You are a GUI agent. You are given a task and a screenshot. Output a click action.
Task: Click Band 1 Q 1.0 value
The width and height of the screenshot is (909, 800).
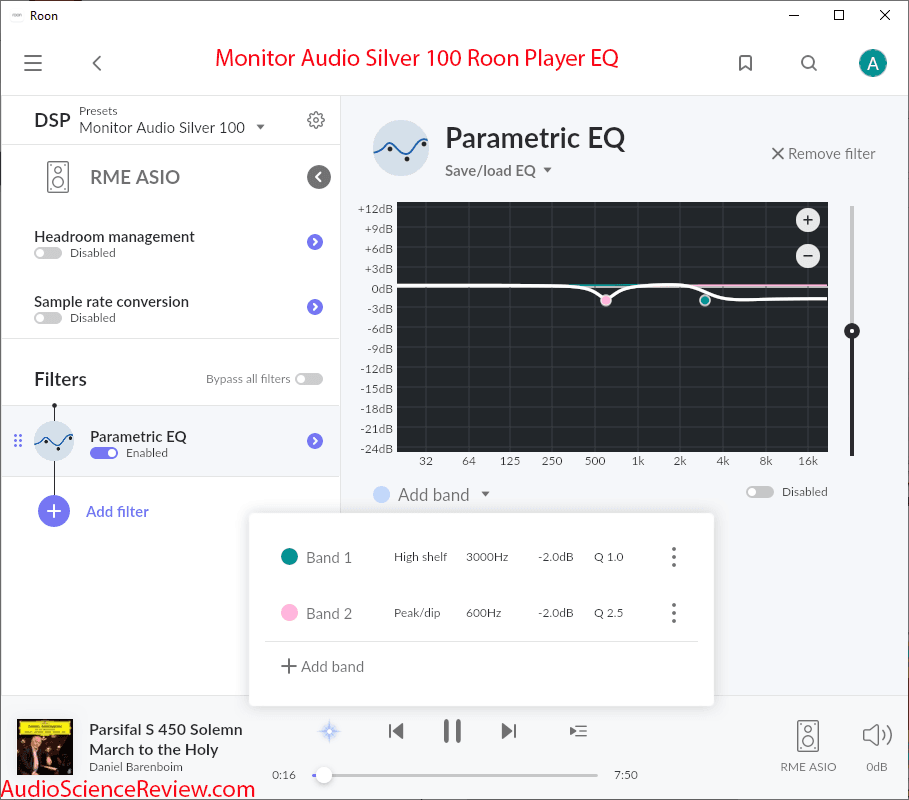coord(609,557)
